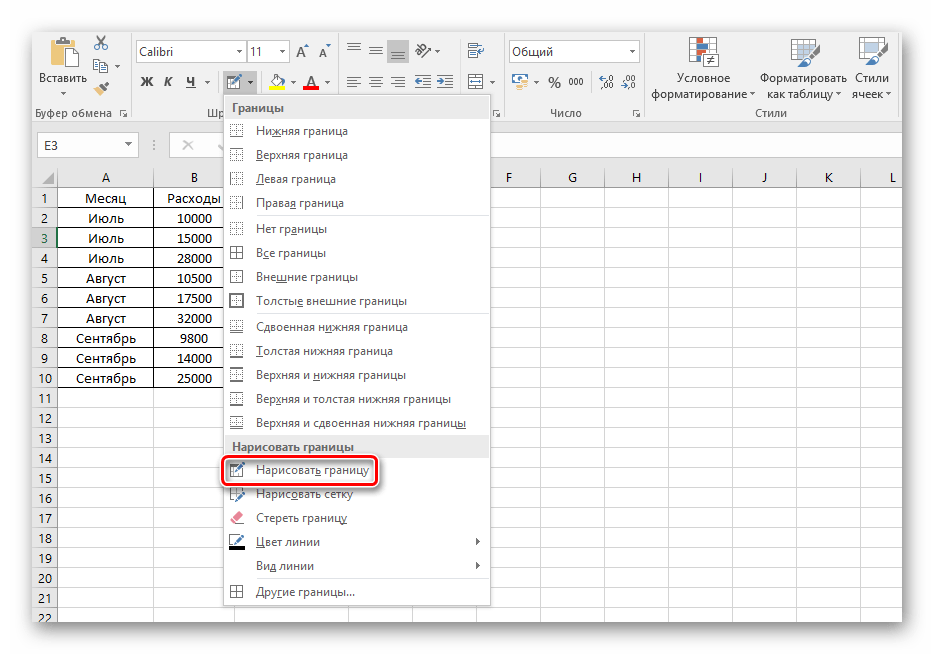Click the Wrap Text icon
Image resolution: width=934 pixels, height=654 pixels.
coord(476,50)
